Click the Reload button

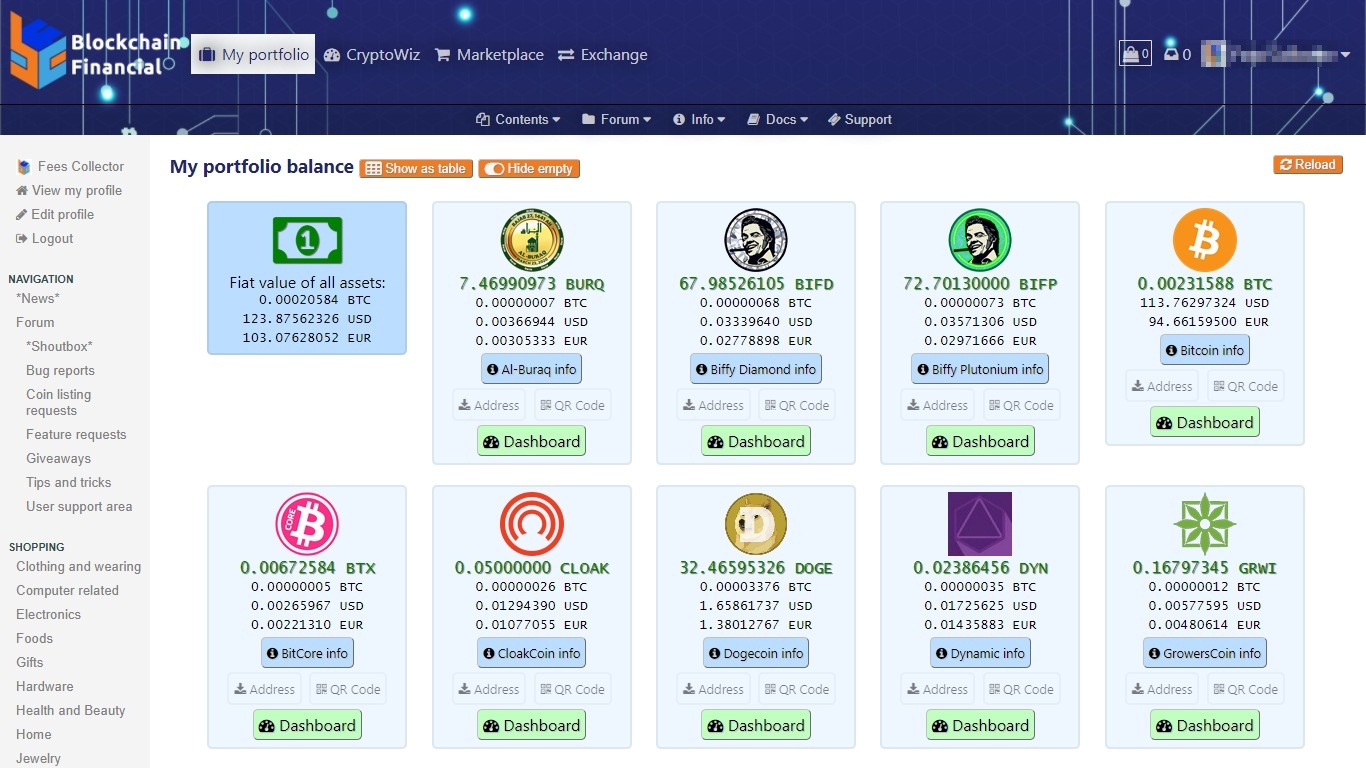coord(1307,164)
